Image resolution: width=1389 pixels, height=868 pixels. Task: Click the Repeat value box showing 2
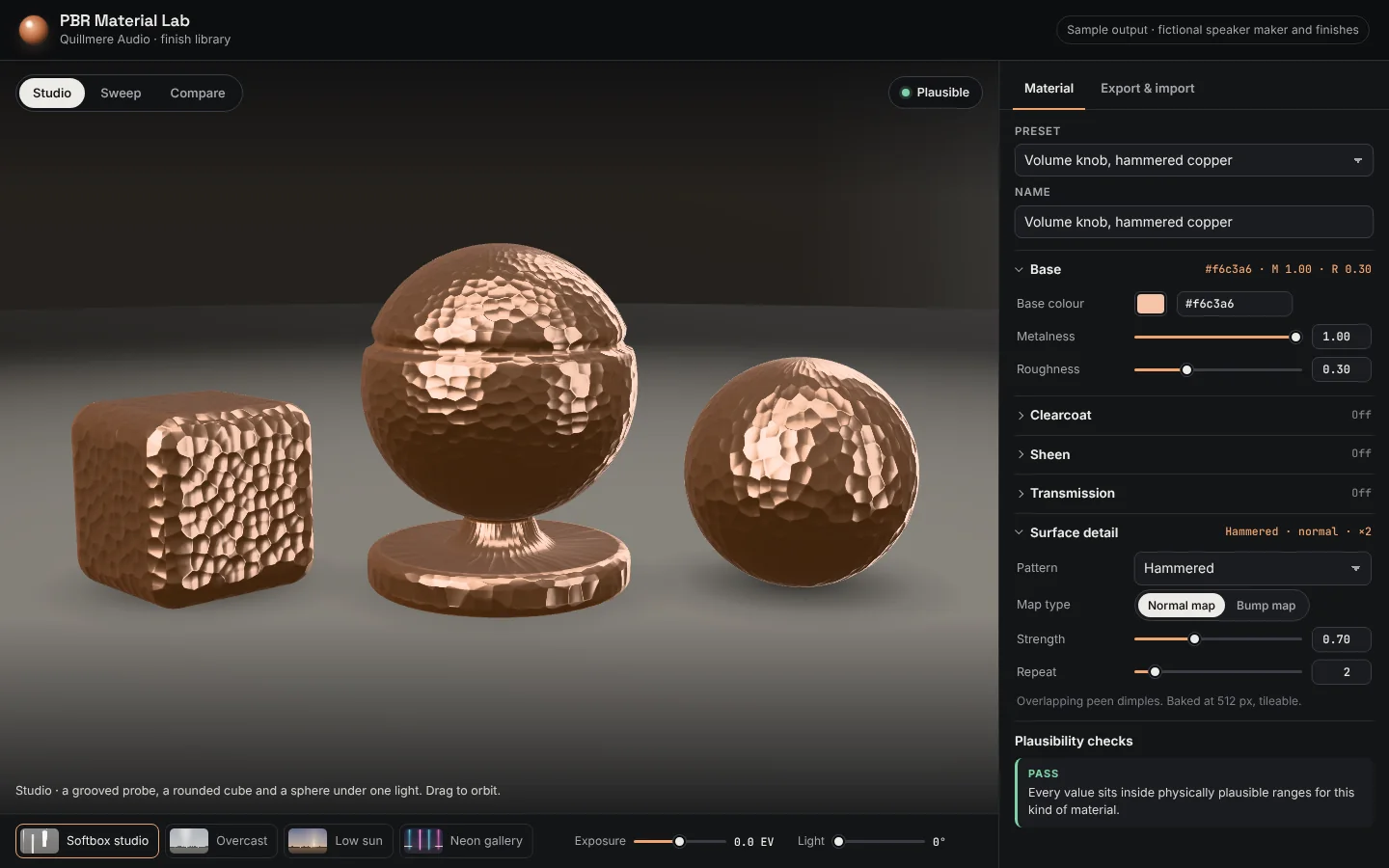(1341, 672)
